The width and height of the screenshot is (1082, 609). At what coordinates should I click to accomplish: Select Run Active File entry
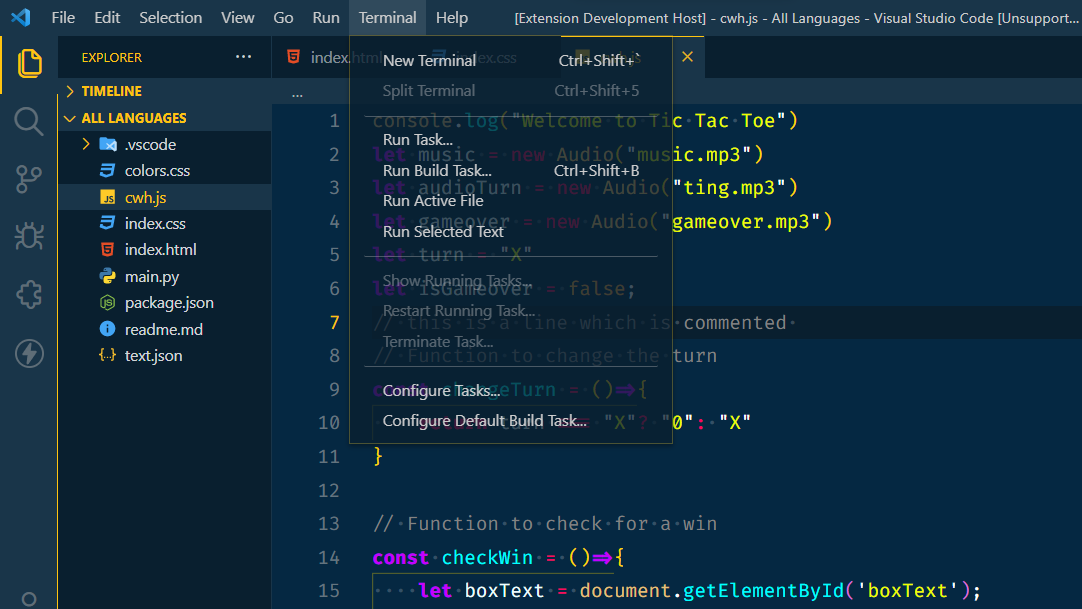click(x=511, y=201)
